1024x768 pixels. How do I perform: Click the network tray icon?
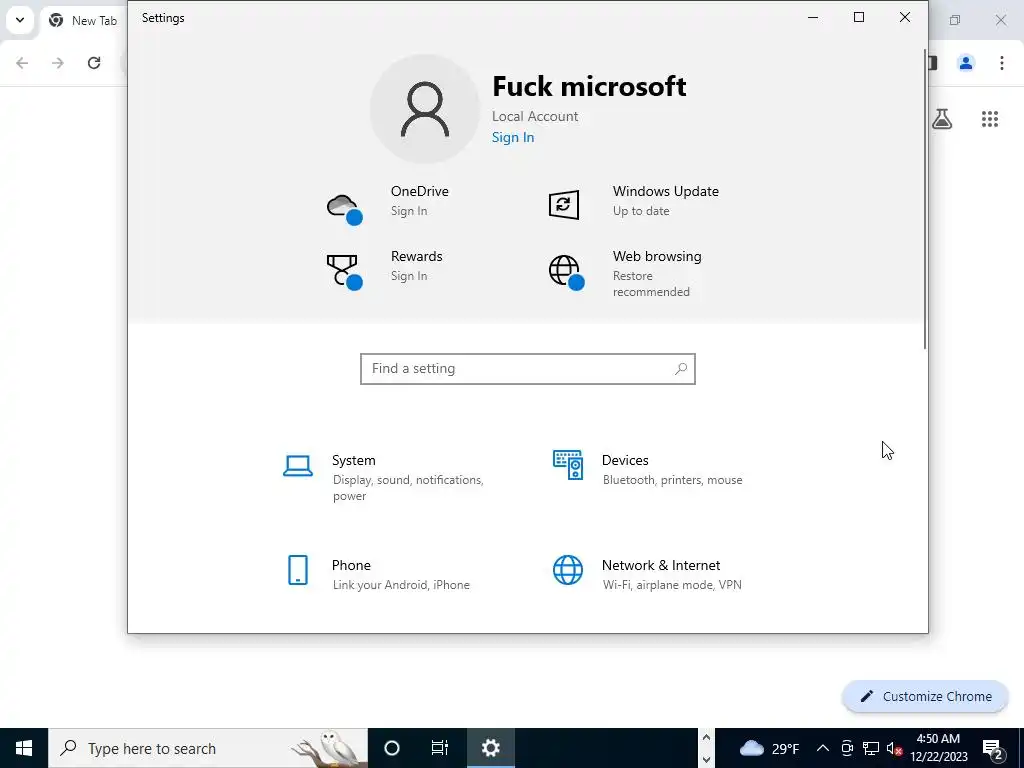[x=871, y=748]
